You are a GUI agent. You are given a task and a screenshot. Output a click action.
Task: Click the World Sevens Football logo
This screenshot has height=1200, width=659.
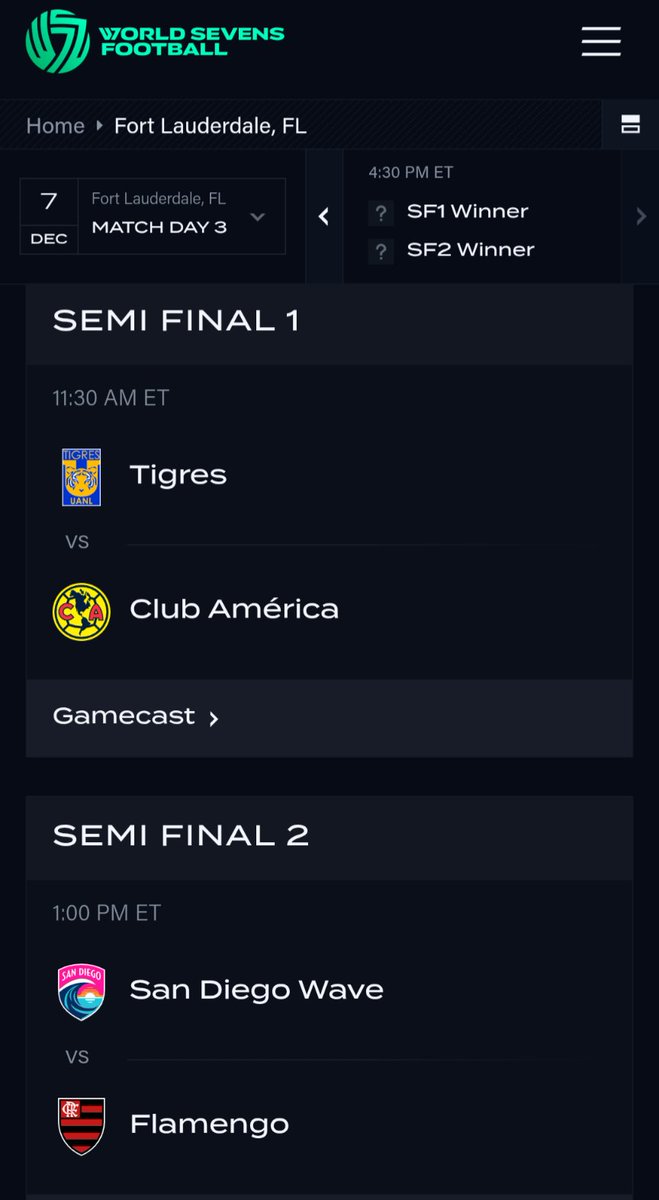pyautogui.click(x=155, y=42)
